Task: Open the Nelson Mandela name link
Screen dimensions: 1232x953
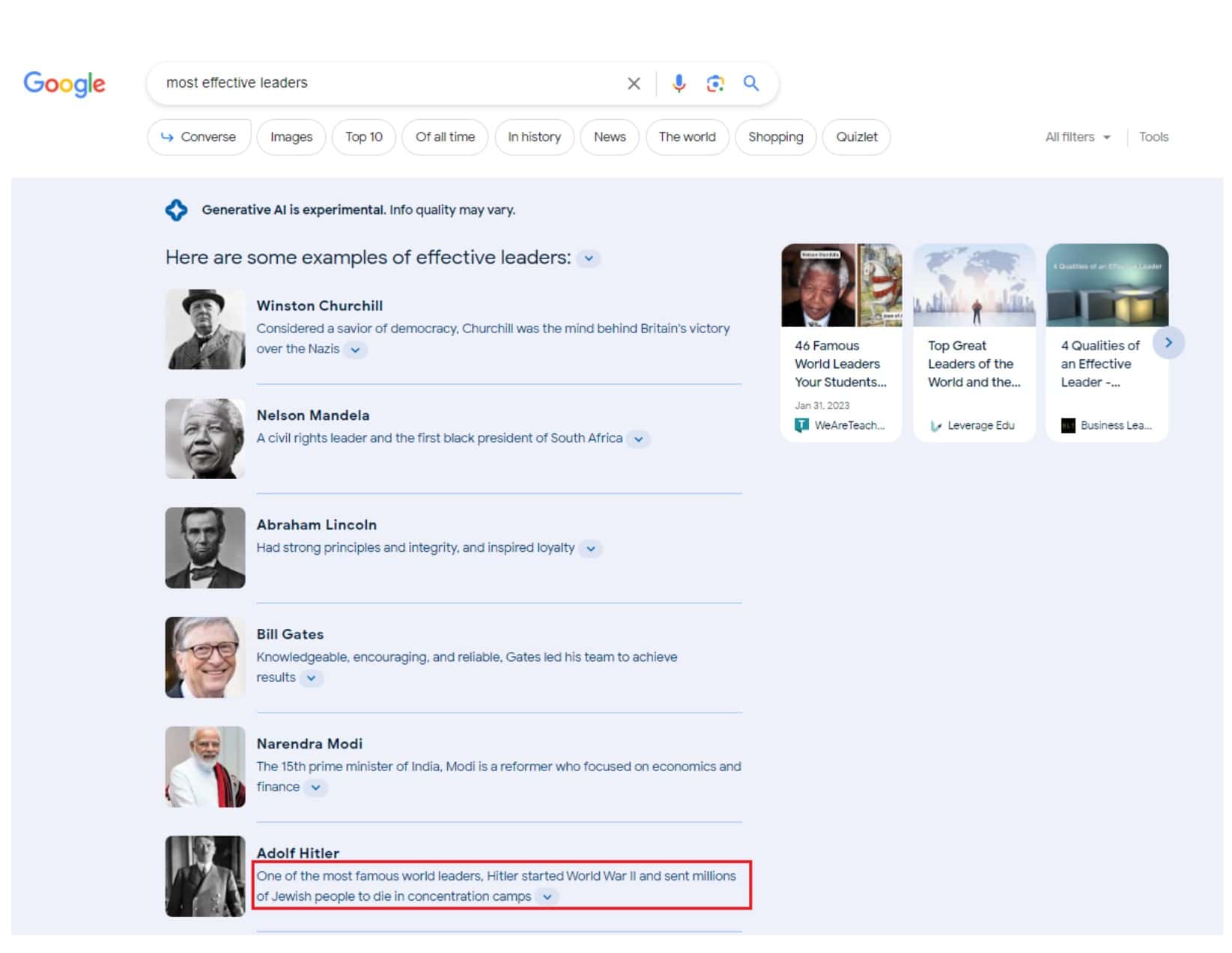Action: [x=313, y=415]
